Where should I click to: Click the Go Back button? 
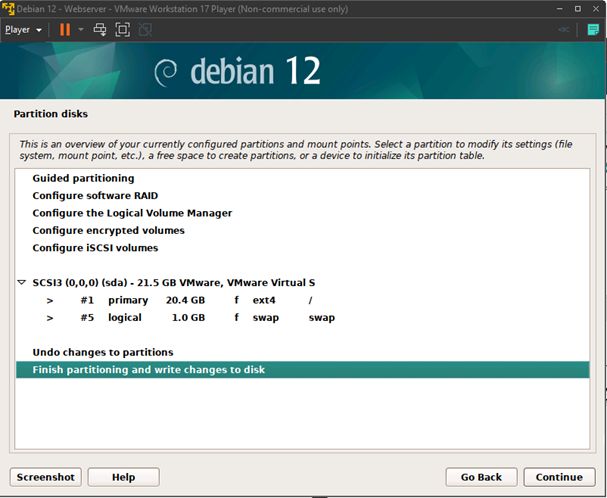point(481,477)
